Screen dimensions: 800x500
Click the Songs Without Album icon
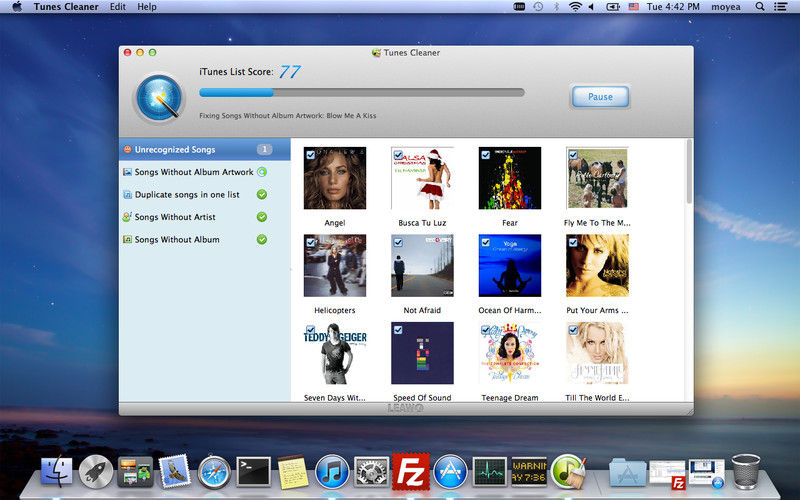pos(127,239)
